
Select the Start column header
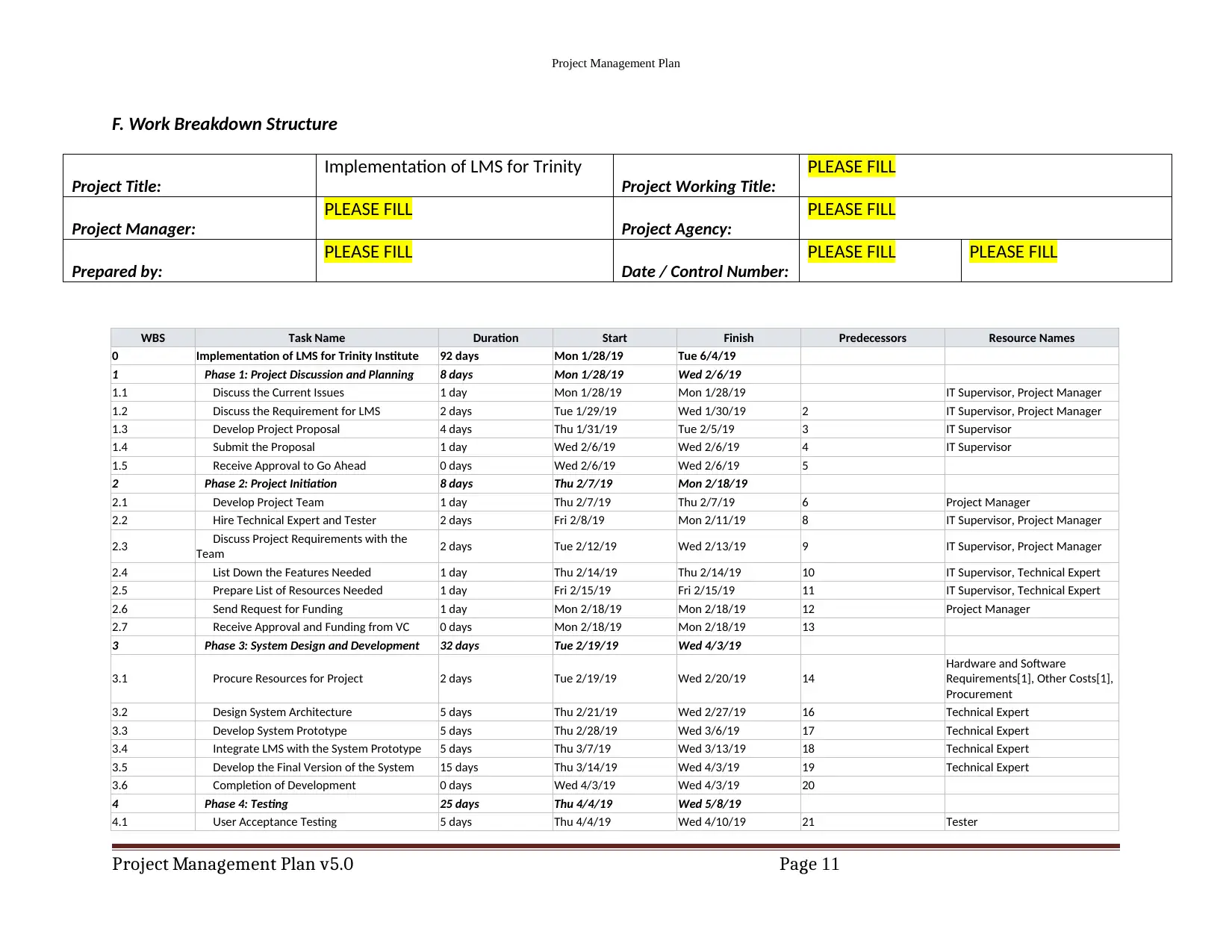coord(615,337)
